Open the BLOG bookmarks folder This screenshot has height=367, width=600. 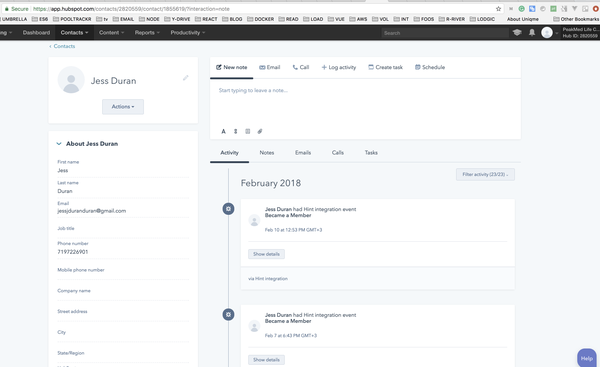(x=232, y=19)
